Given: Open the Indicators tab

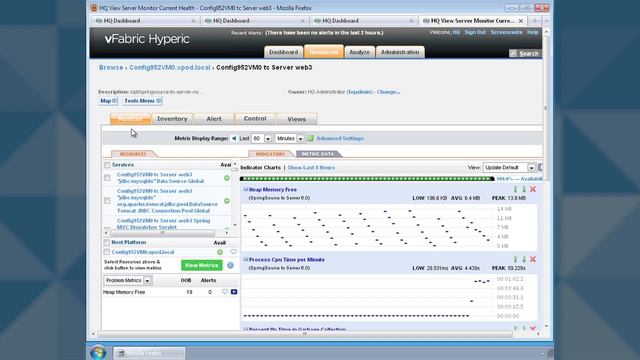Looking at the screenshot, I should point(270,154).
